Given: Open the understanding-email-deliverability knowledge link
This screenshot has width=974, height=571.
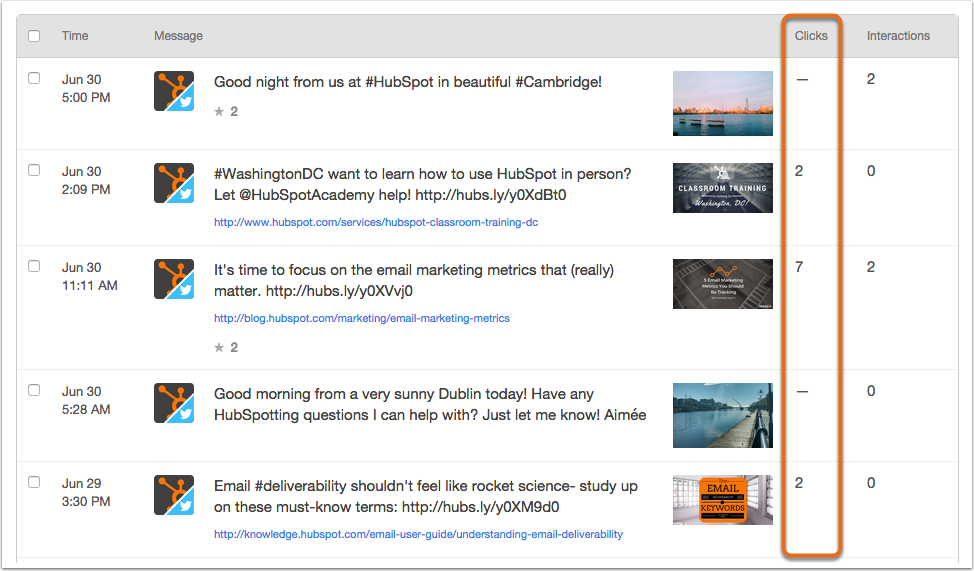Looking at the screenshot, I should click(x=418, y=534).
